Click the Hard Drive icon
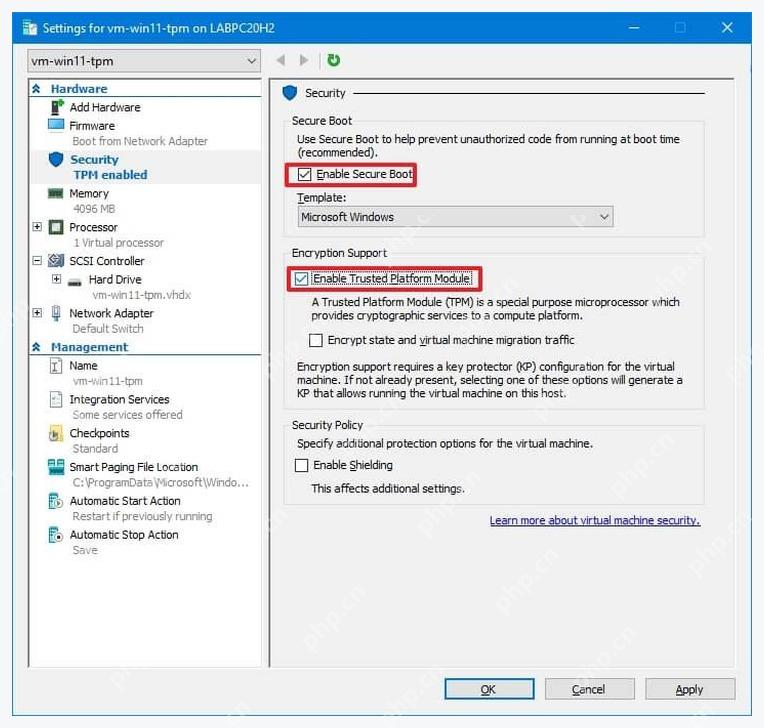The image size is (764, 728). tap(75, 281)
